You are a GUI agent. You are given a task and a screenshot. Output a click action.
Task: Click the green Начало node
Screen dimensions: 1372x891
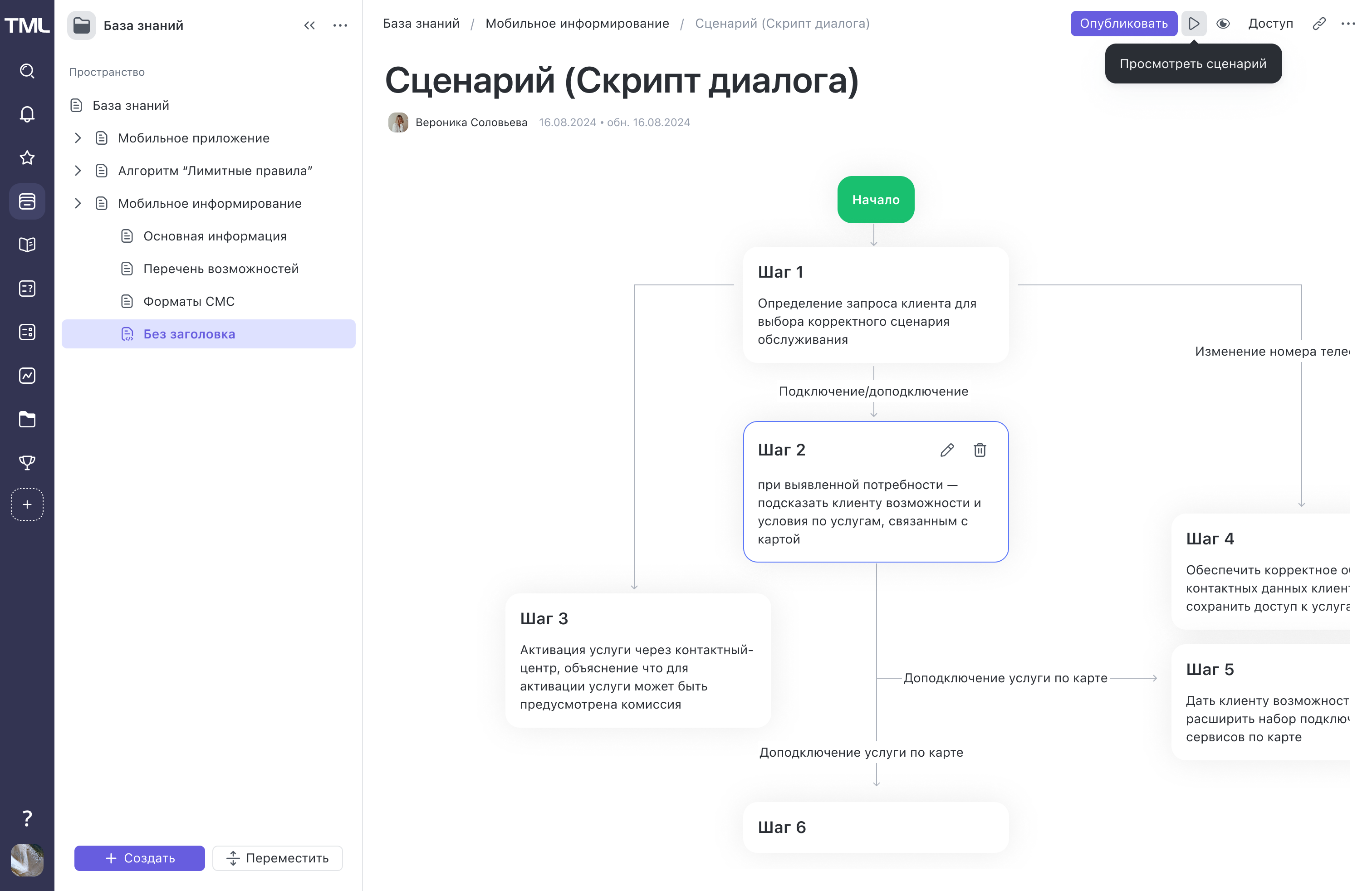click(x=875, y=200)
